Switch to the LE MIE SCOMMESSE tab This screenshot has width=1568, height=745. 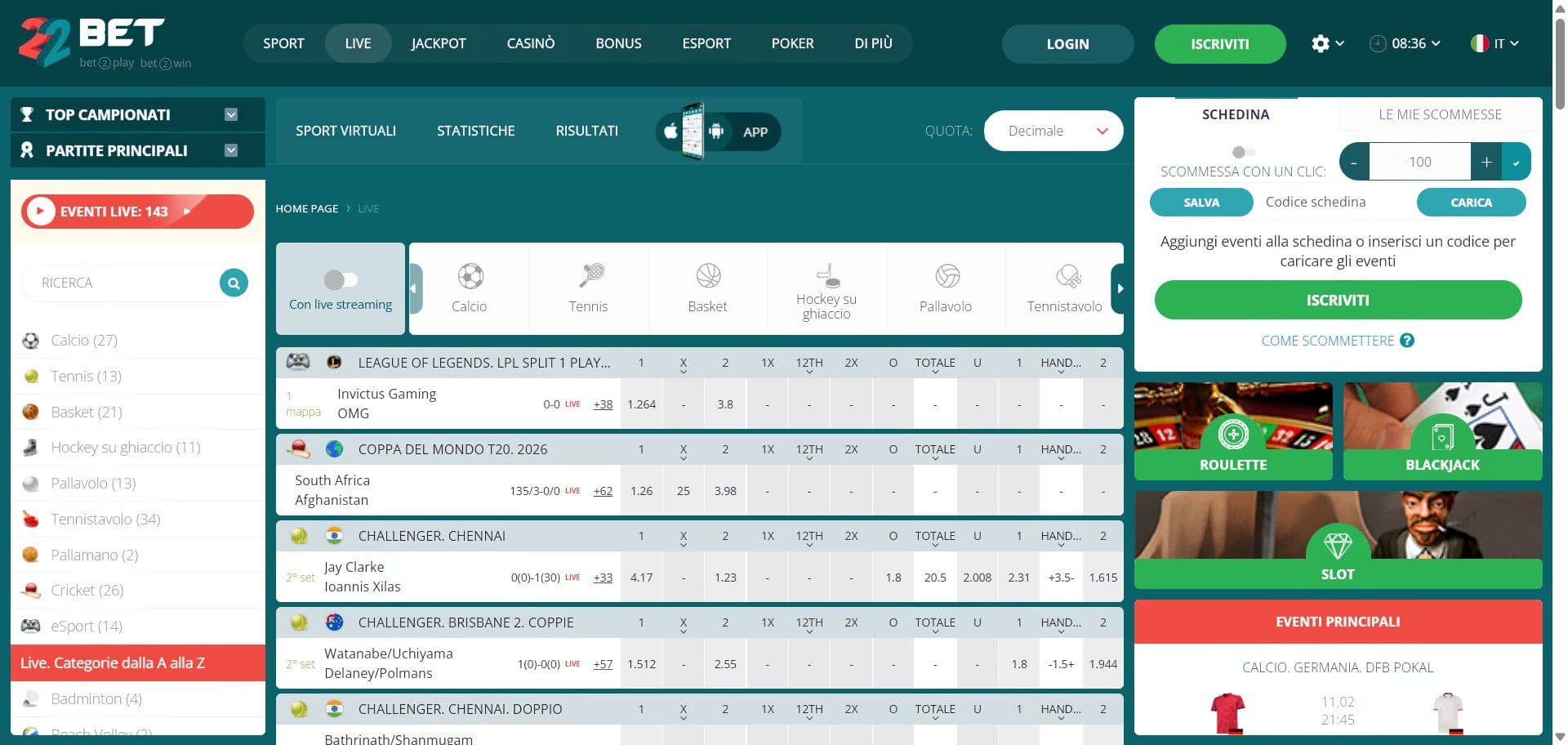point(1438,114)
